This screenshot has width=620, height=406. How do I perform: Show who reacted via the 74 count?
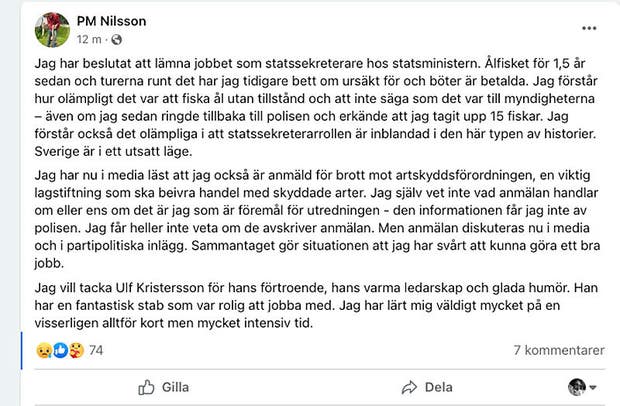pyautogui.click(x=97, y=351)
